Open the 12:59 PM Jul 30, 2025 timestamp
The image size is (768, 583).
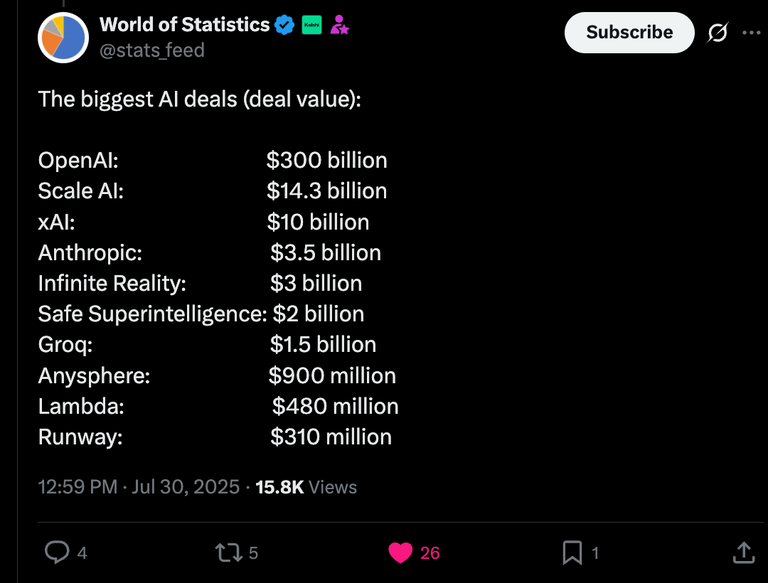[139, 487]
